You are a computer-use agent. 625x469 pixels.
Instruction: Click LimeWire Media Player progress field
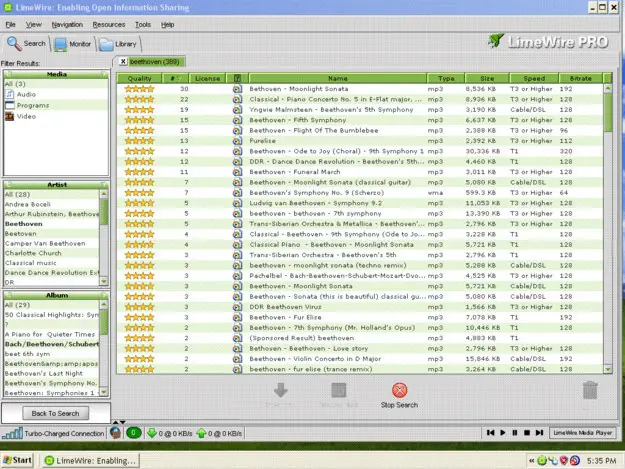coord(582,433)
